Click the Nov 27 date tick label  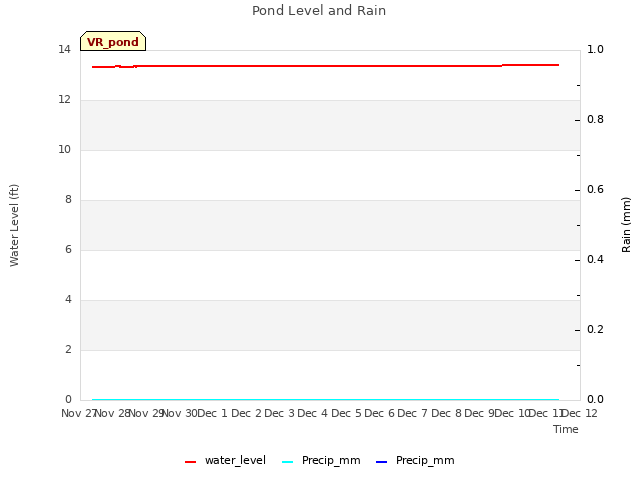[79, 413]
